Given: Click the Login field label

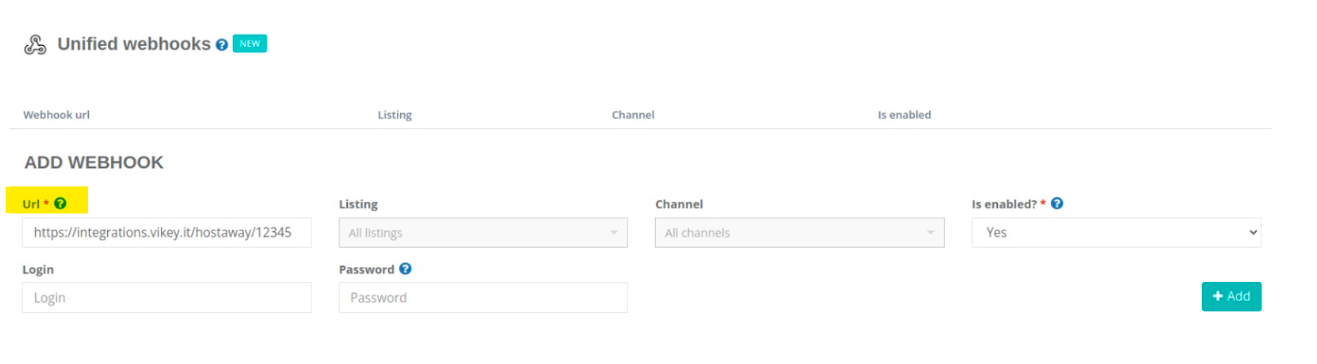Looking at the screenshot, I should point(38,270).
